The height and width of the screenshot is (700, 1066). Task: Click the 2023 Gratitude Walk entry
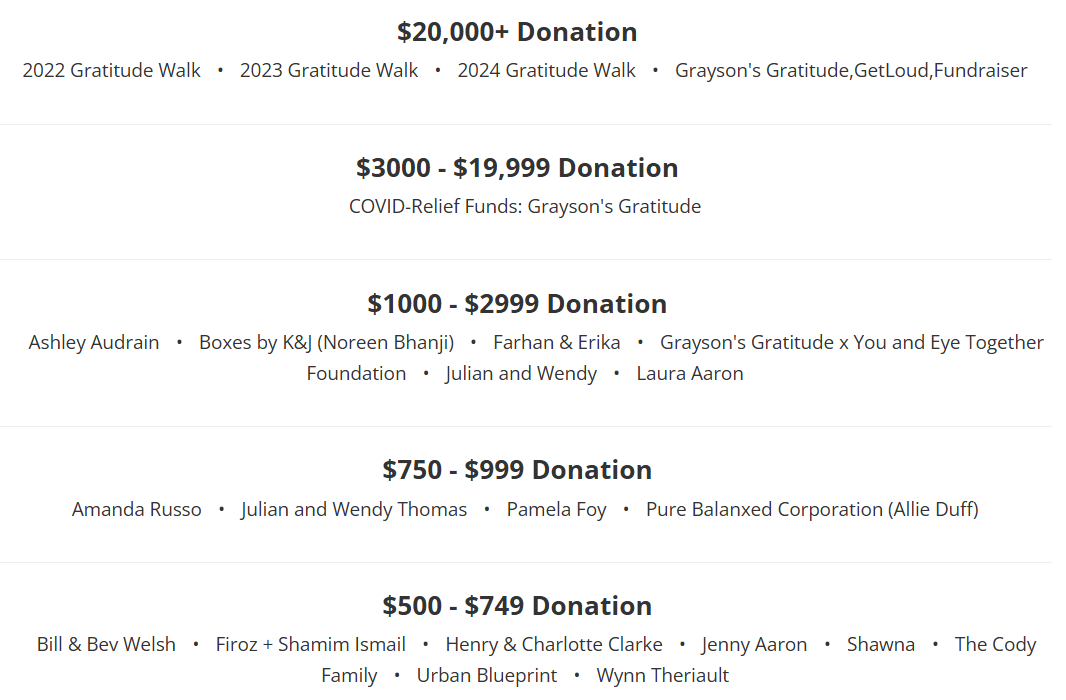[x=329, y=70]
